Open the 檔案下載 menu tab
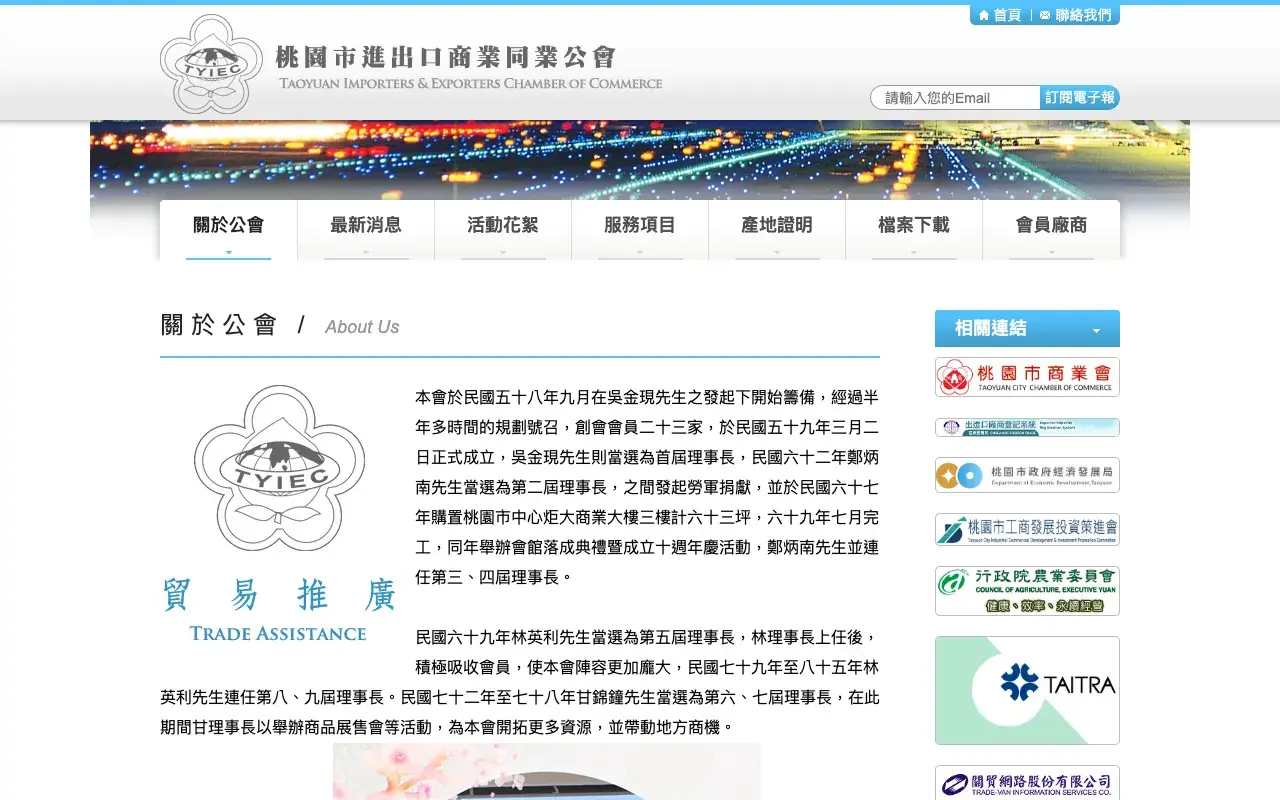This screenshot has height=800, width=1280. click(x=914, y=230)
